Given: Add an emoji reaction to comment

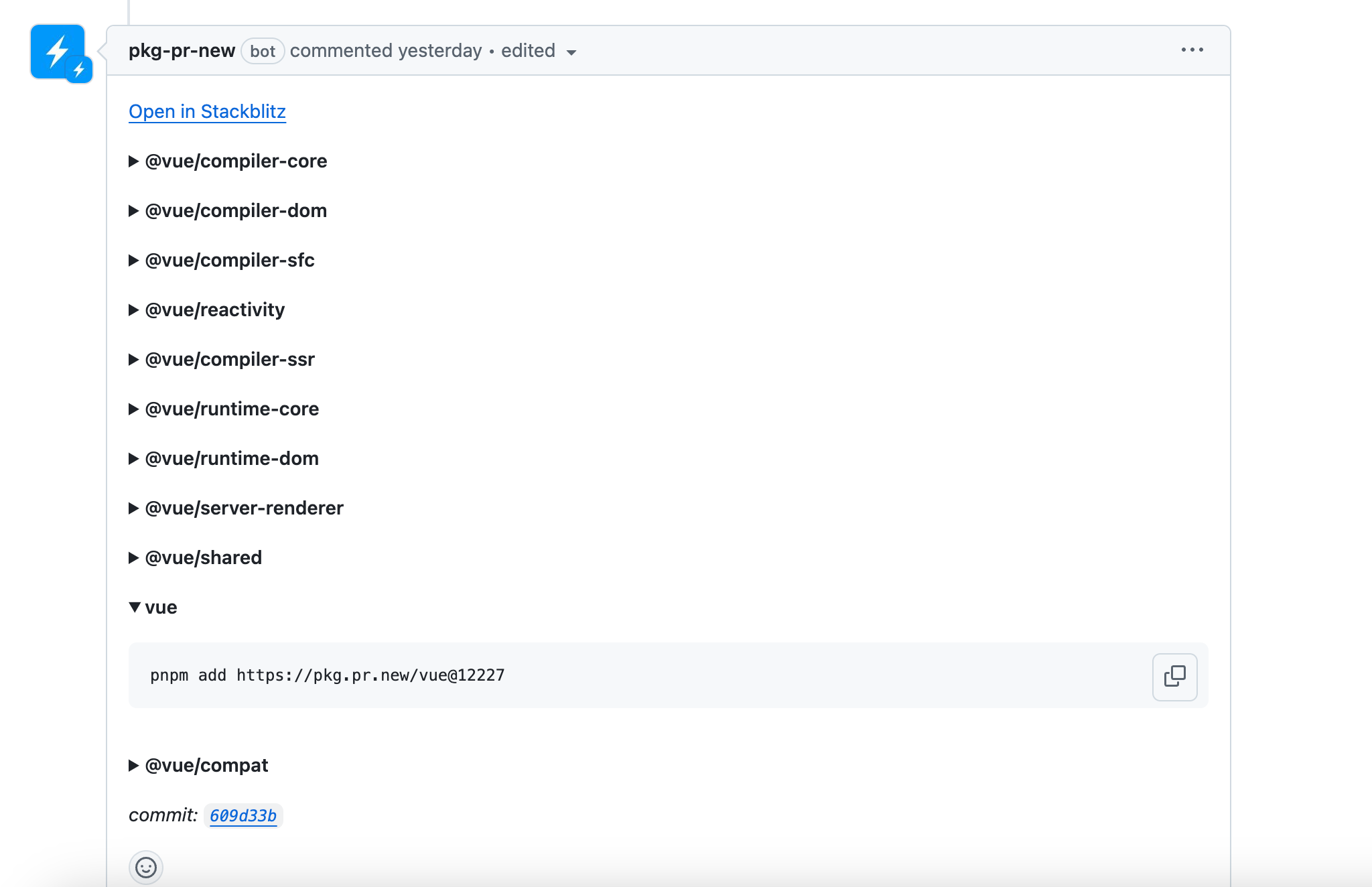Looking at the screenshot, I should [x=145, y=868].
